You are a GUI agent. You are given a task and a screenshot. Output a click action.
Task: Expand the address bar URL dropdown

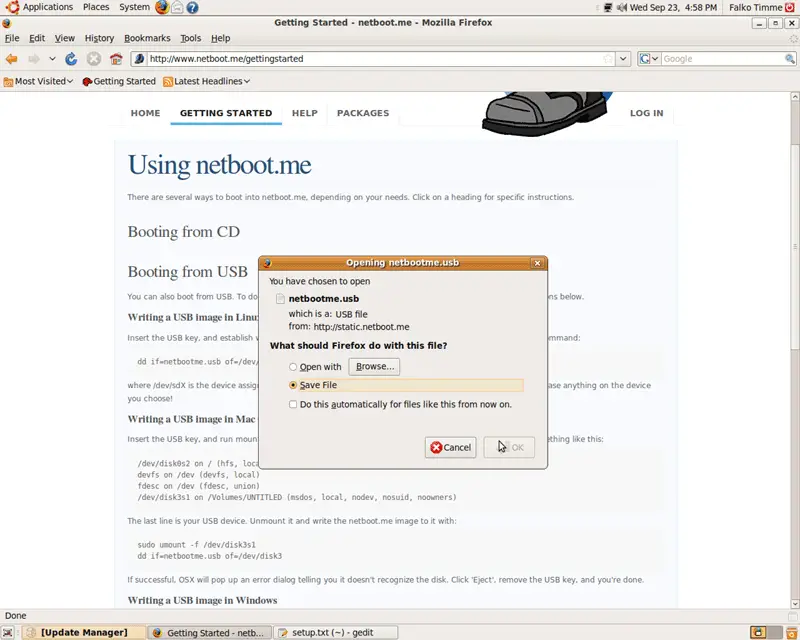click(x=623, y=59)
